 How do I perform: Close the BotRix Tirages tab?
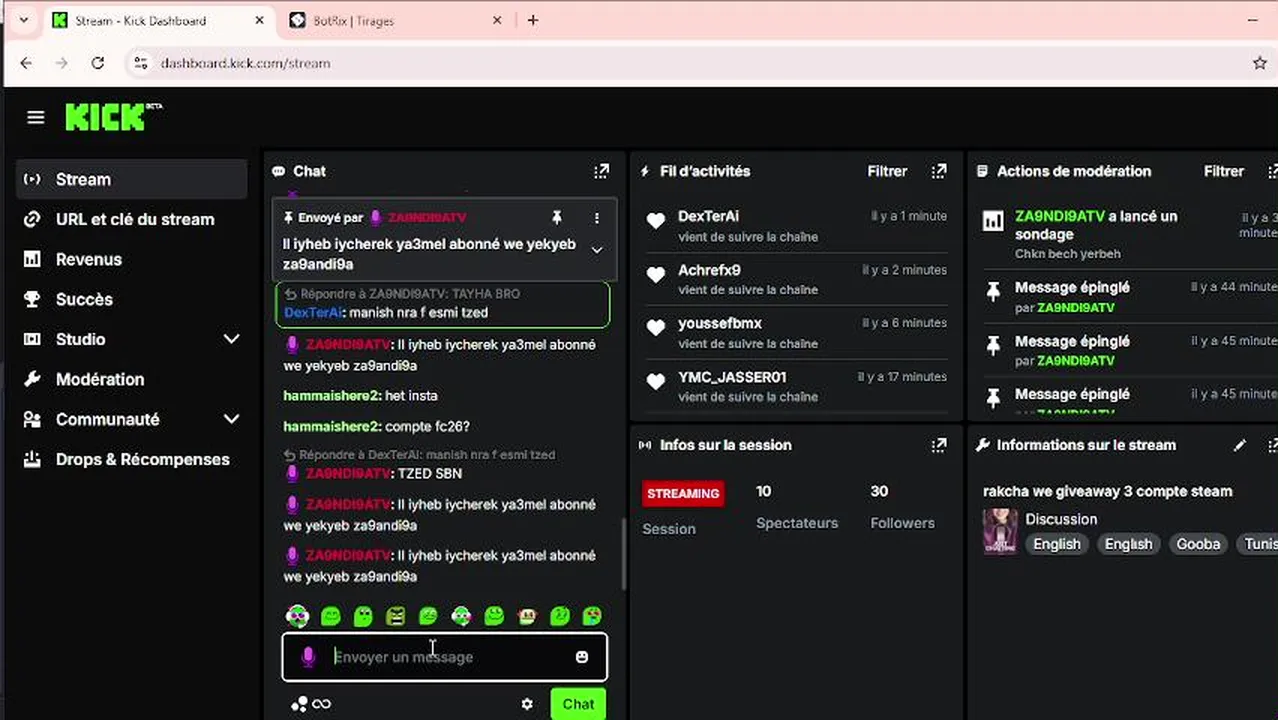click(497, 20)
